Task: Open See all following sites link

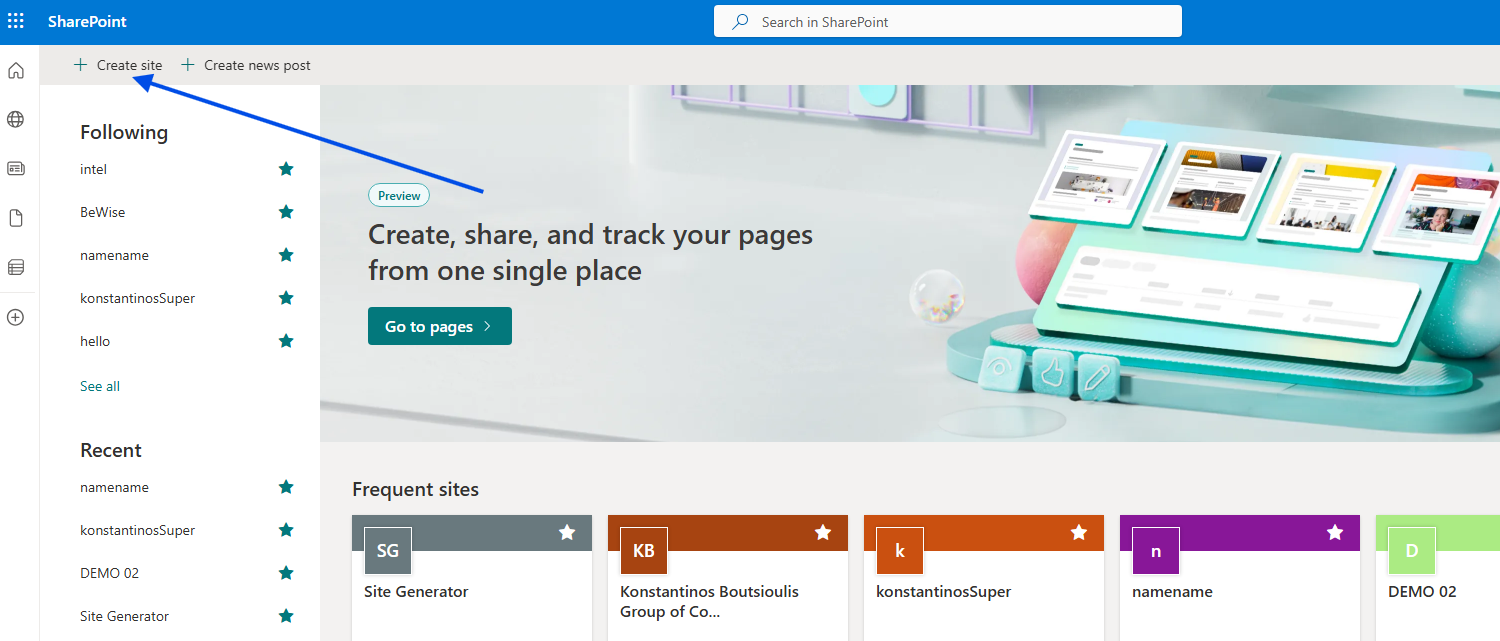Action: 100,386
